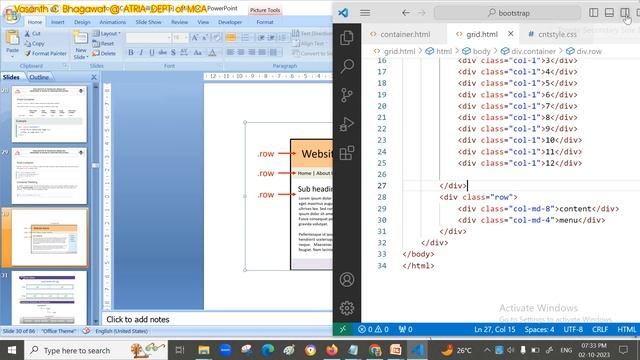Click Cut in the Clipboard group
Screen dimensions: 640x360
pyautogui.click(x=32, y=33)
